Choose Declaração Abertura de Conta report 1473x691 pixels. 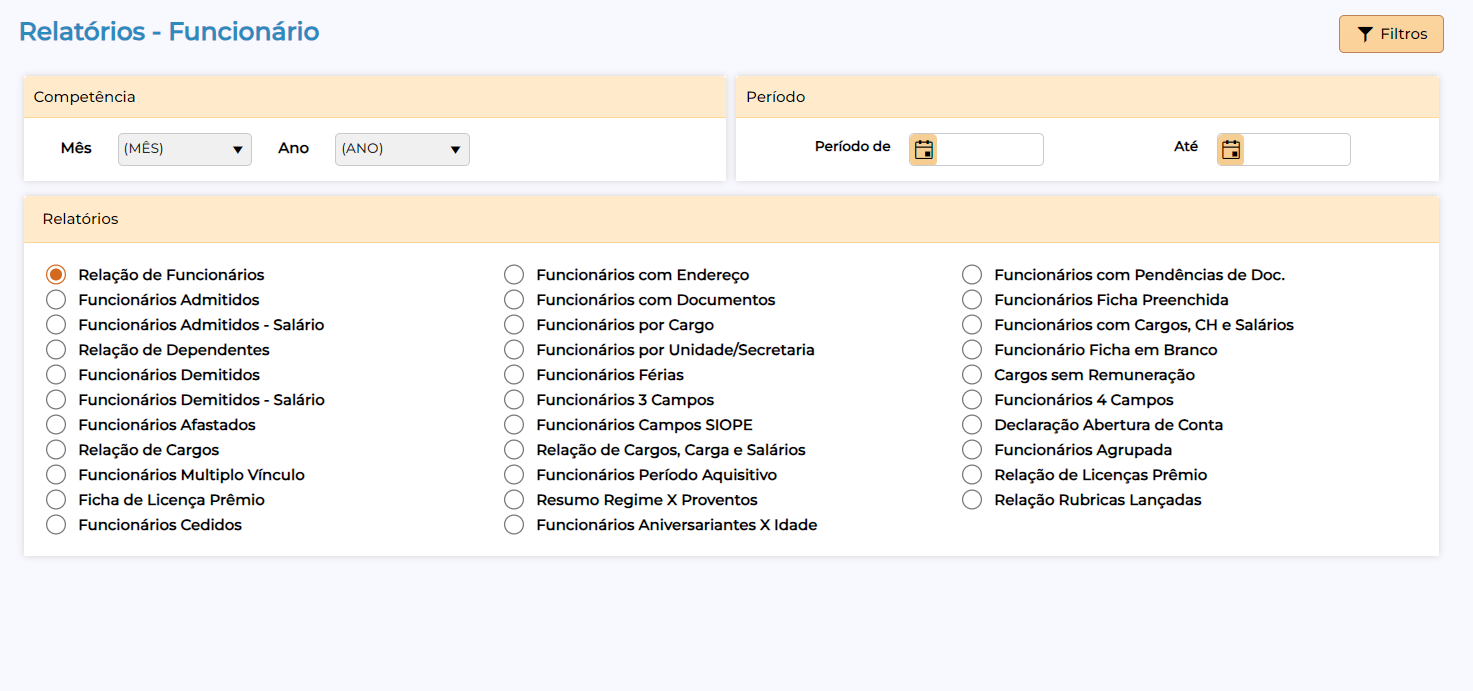[972, 425]
